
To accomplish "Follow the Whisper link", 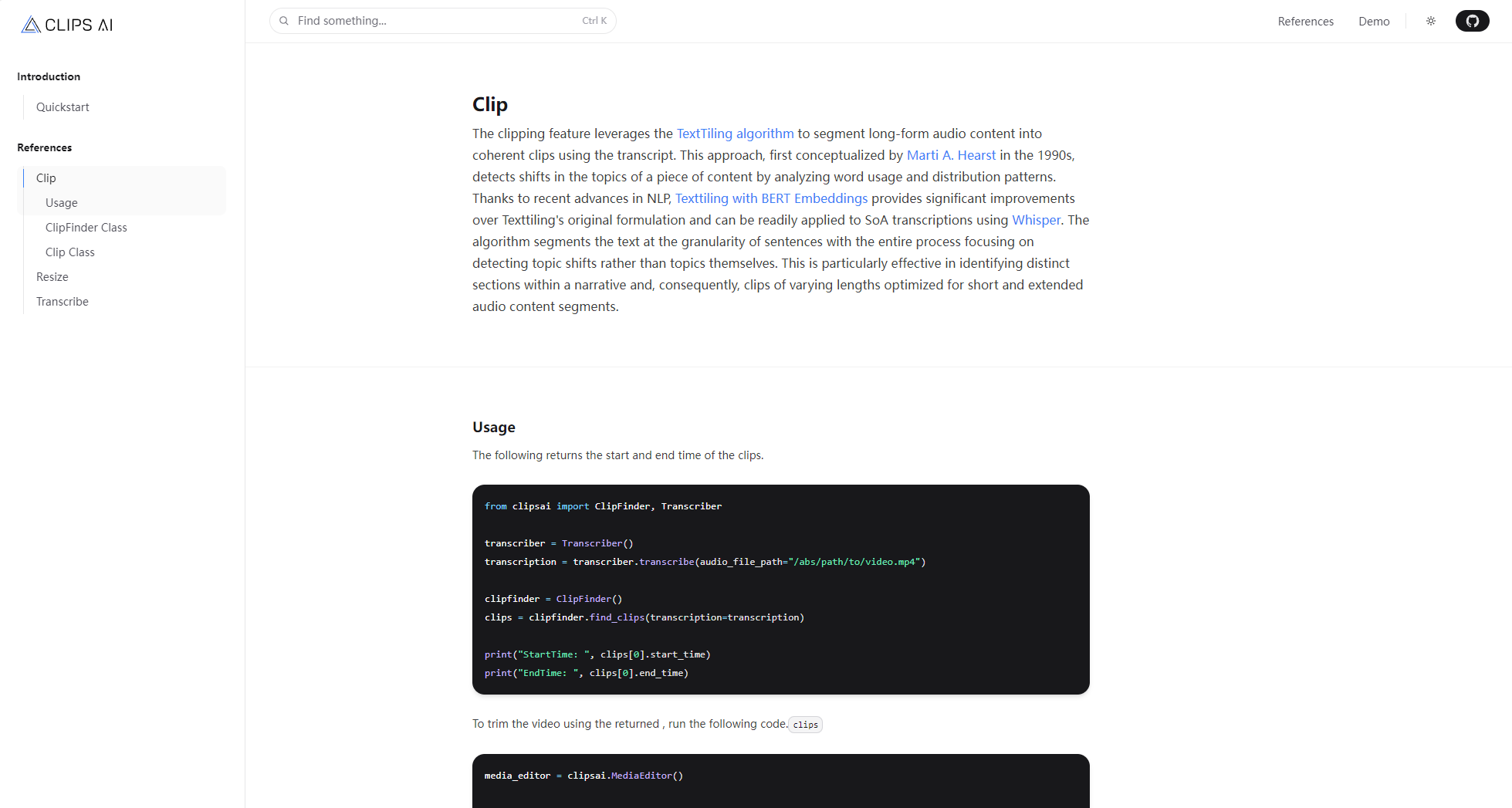I will (1036, 220).
